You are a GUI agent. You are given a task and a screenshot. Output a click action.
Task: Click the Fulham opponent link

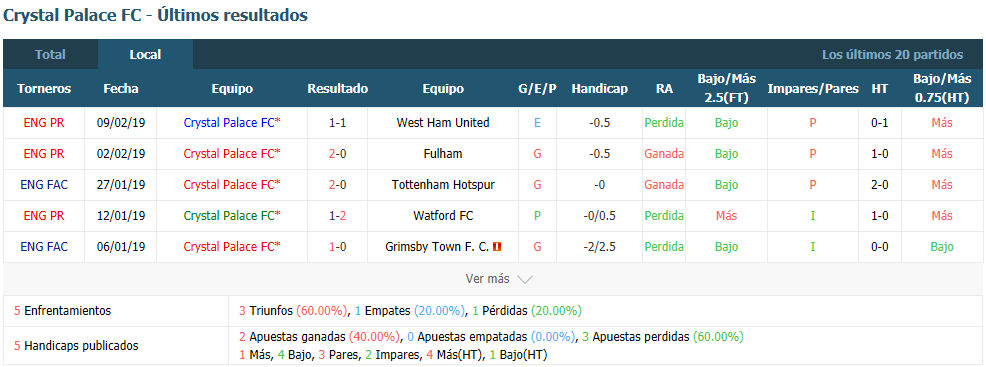coord(443,153)
